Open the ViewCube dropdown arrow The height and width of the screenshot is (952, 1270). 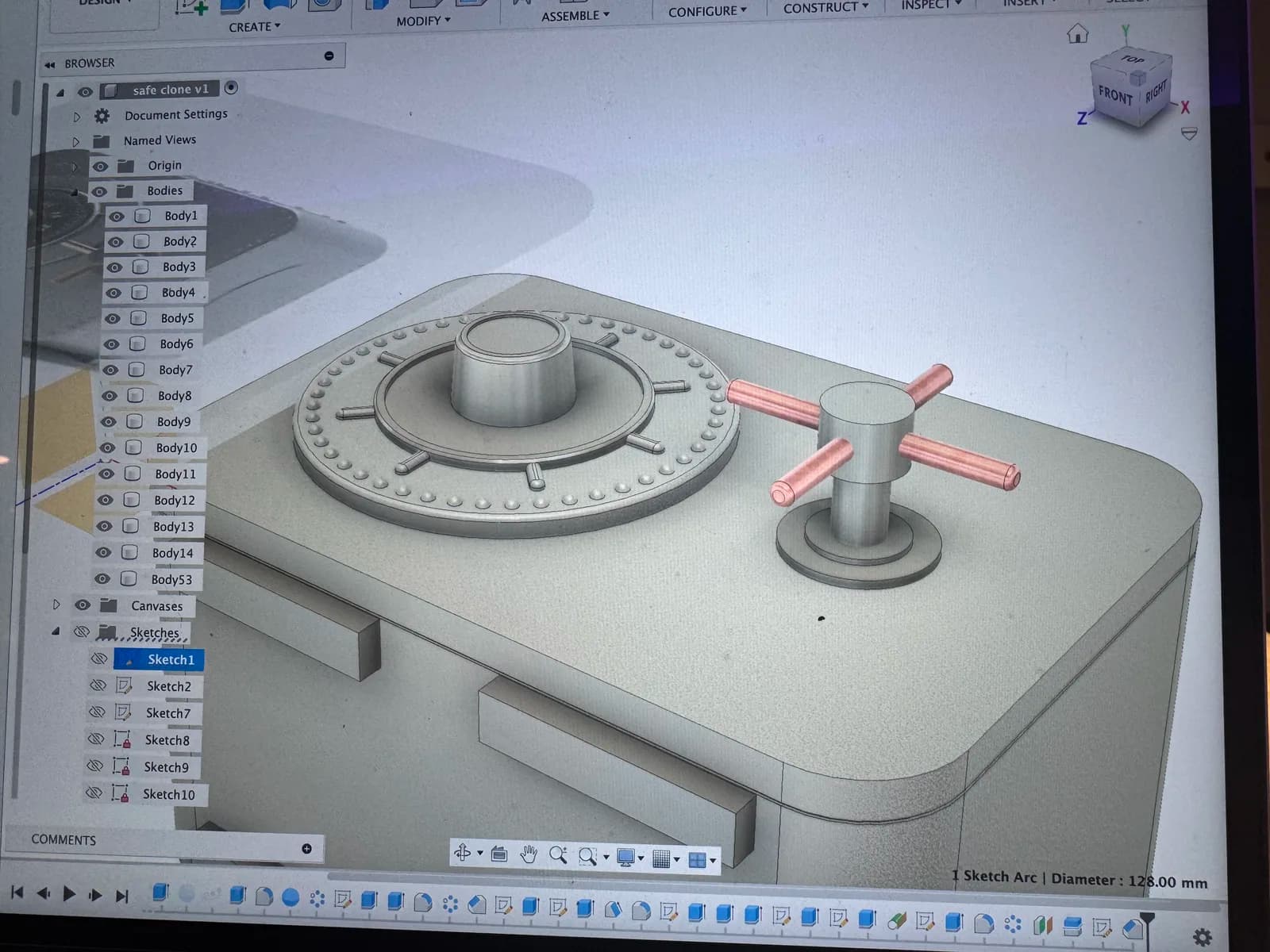[x=1189, y=133]
